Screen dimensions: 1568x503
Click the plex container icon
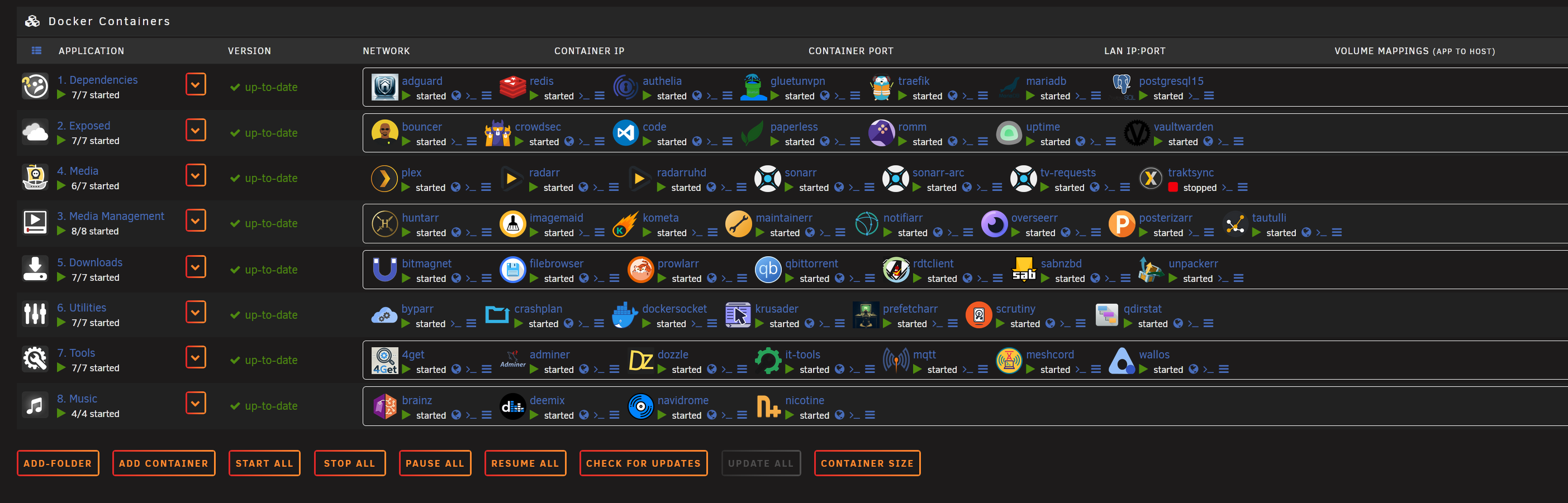pos(384,179)
